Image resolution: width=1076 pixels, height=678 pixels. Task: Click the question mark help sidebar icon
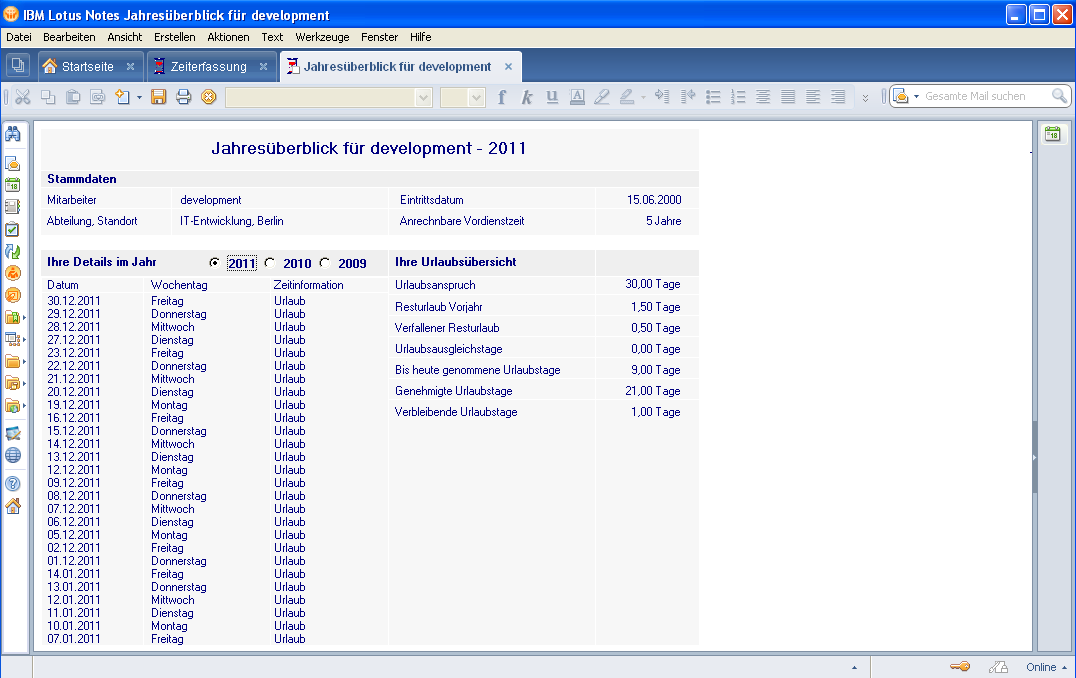point(13,484)
